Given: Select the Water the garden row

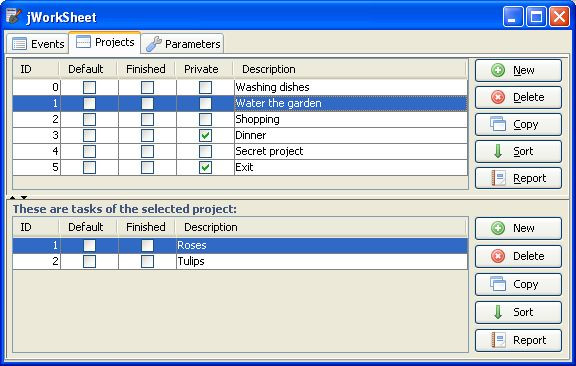Looking at the screenshot, I should (x=240, y=103).
